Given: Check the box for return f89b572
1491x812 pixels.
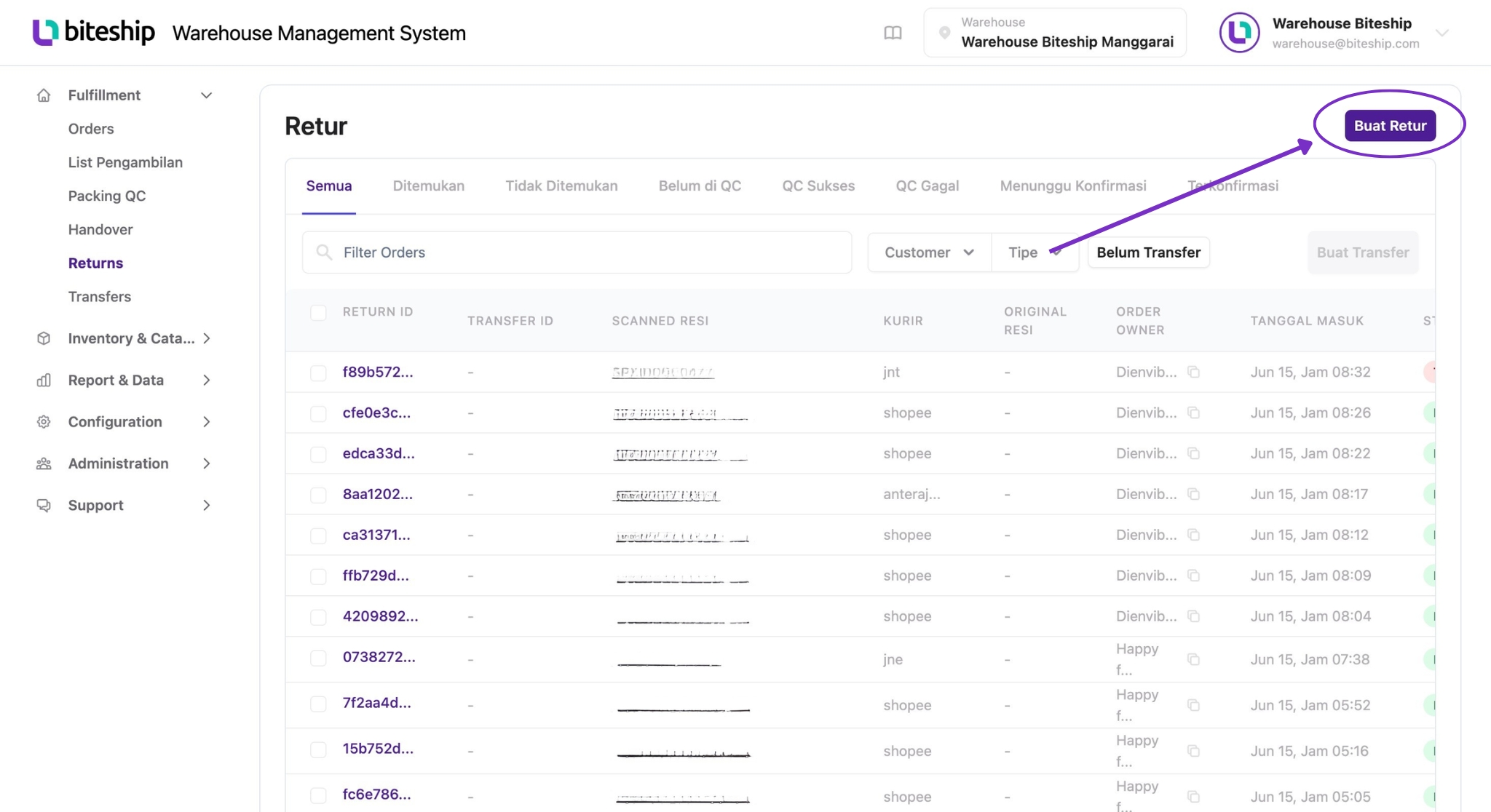Looking at the screenshot, I should [x=318, y=373].
